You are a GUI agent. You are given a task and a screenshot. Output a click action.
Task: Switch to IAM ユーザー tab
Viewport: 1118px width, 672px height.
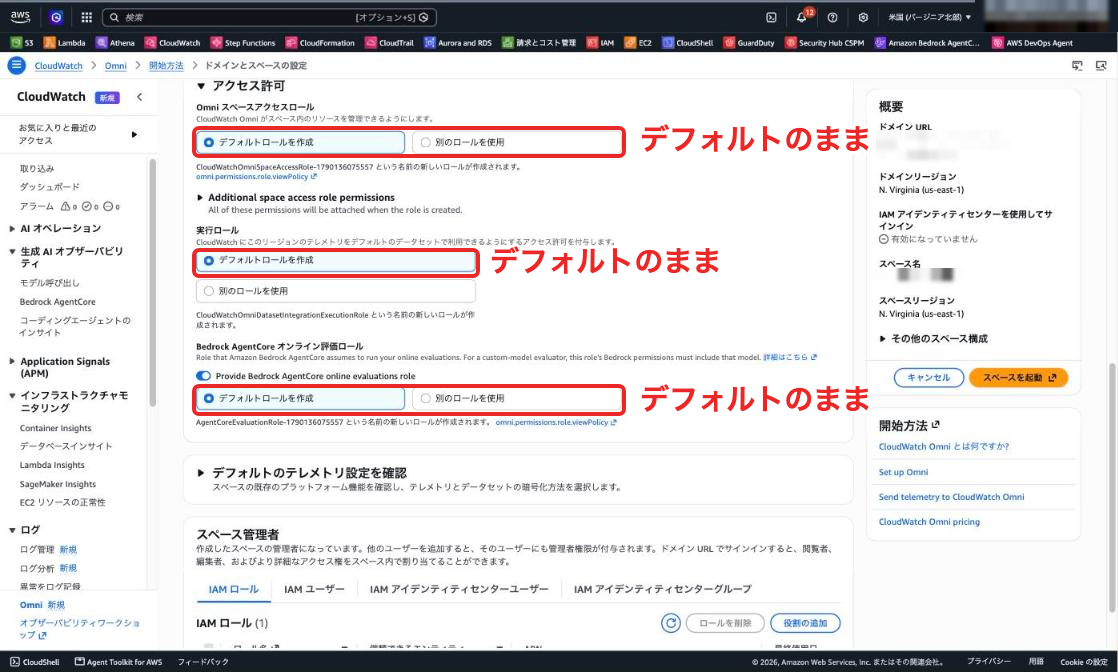click(x=314, y=589)
